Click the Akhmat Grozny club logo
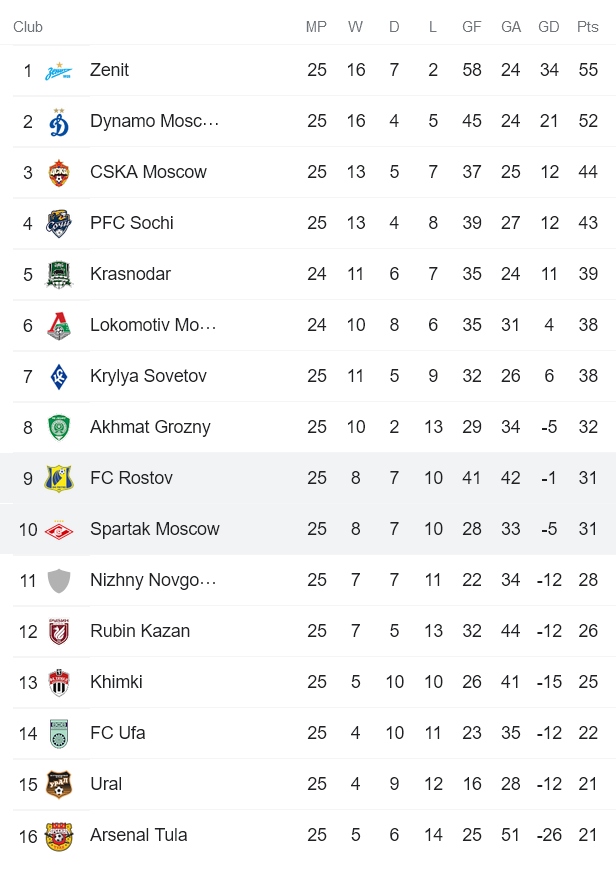Screen dimensions: 616x875 [x=57, y=427]
